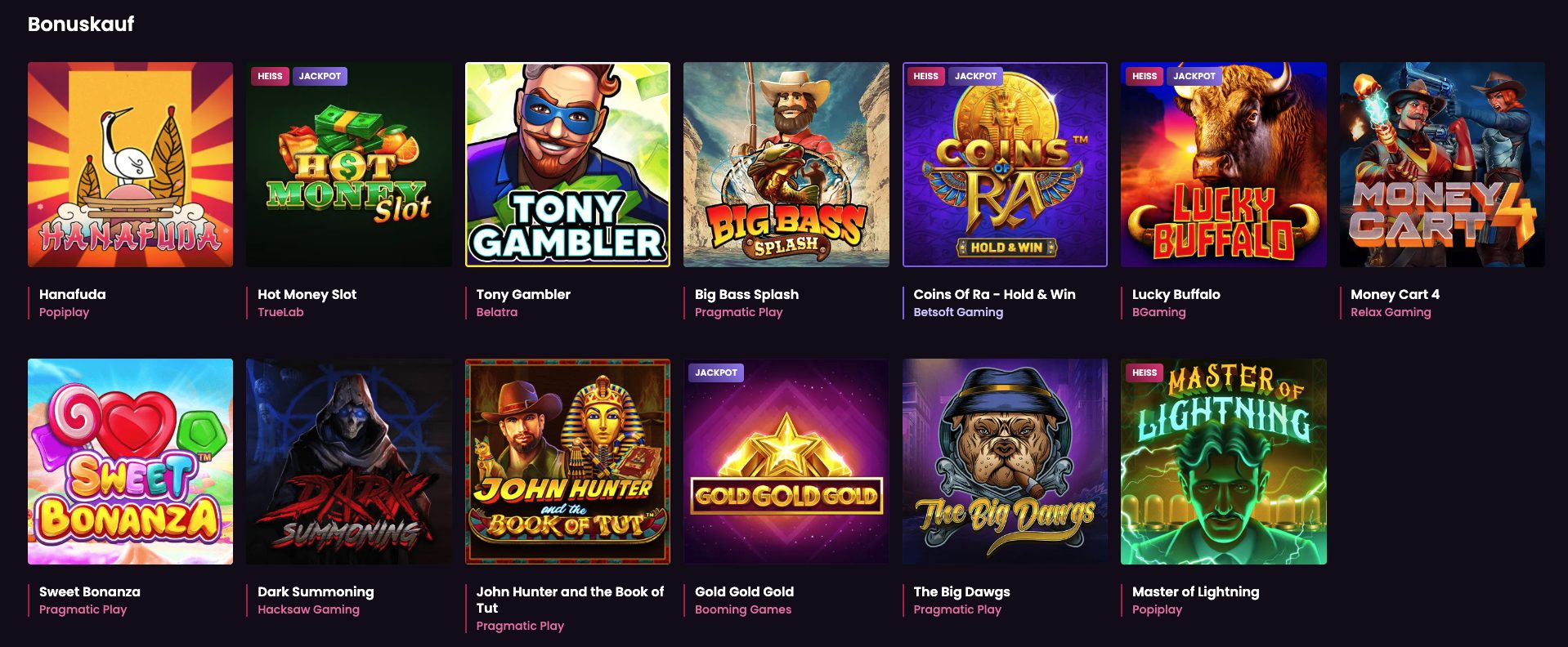This screenshot has width=1568, height=647.
Task: Click the JACKPOT badge on Lucky Buffalo
Action: point(1194,76)
